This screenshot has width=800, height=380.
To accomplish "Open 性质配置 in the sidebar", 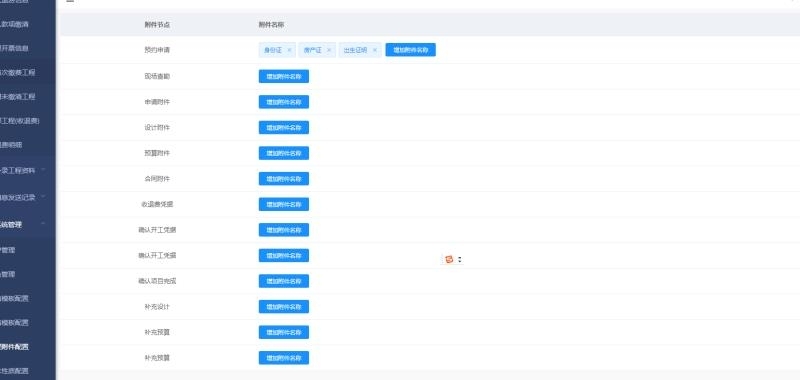I will pos(14,371).
